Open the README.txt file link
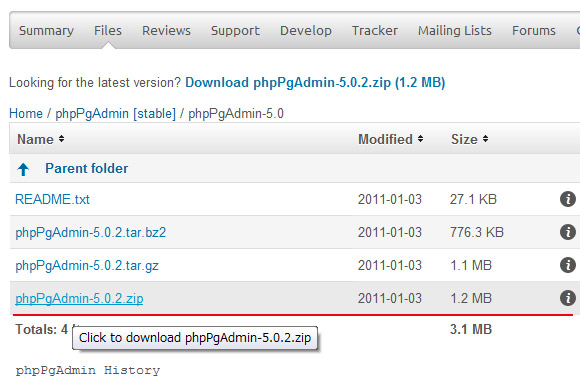This screenshot has width=580, height=380. click(x=52, y=199)
